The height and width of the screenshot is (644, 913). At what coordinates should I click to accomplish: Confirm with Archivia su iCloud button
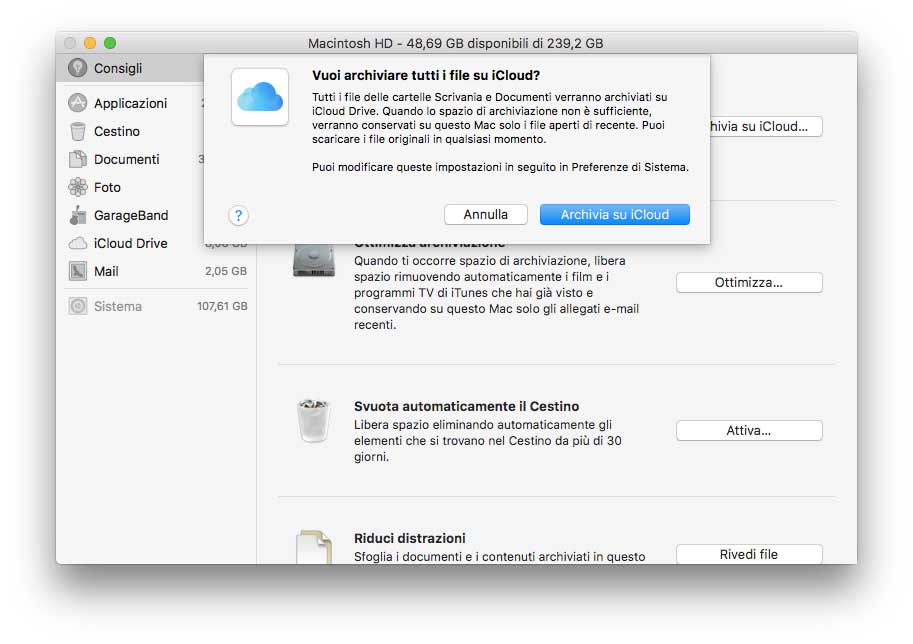[x=615, y=214]
